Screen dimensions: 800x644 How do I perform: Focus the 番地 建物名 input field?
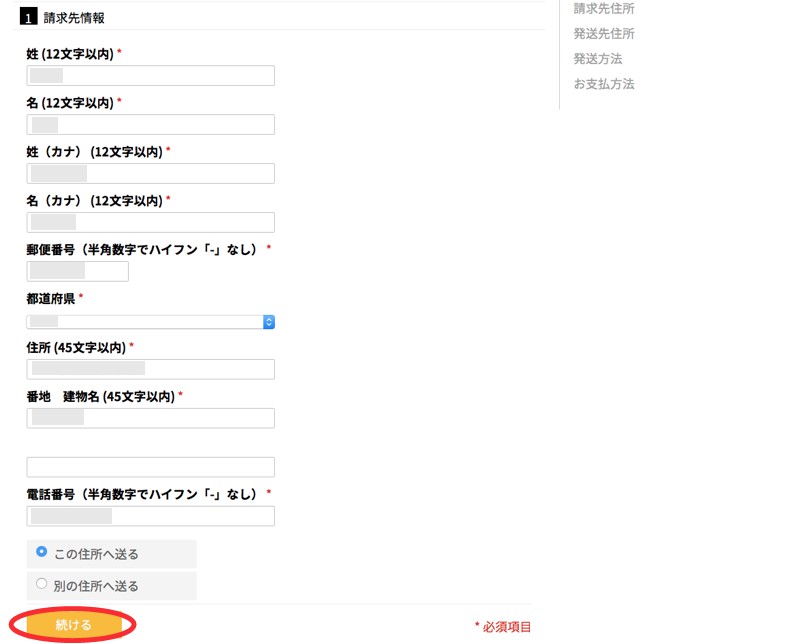coord(150,418)
